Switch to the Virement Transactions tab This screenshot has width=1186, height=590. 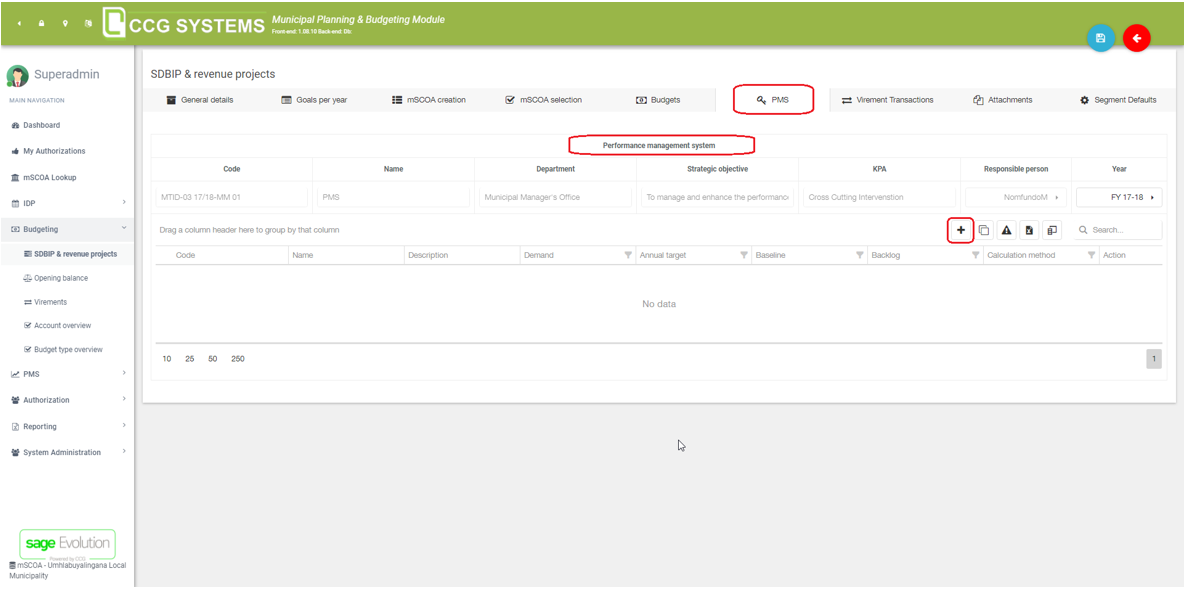(887, 100)
